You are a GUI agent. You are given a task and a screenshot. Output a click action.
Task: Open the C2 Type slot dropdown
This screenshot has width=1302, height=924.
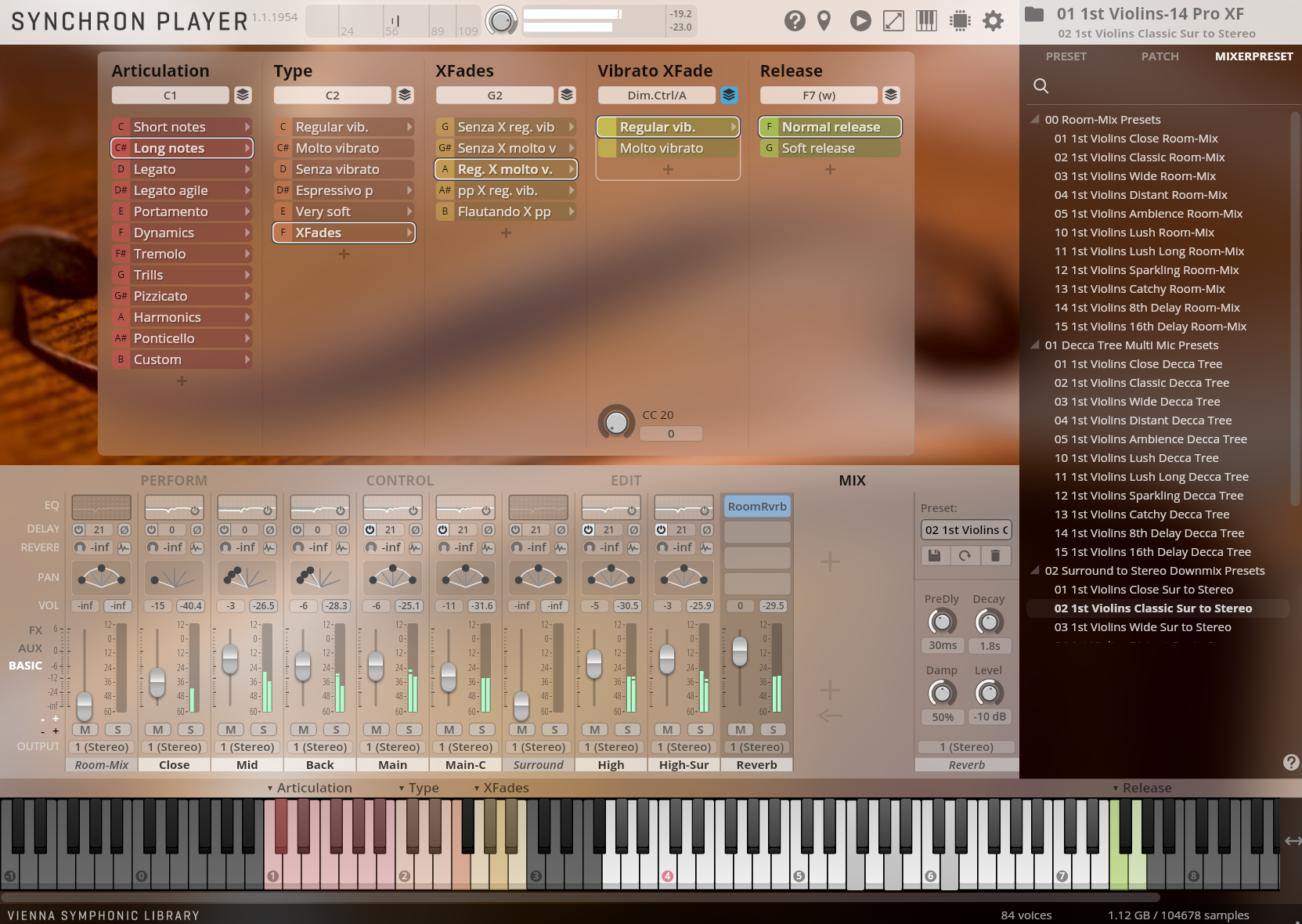coord(332,95)
